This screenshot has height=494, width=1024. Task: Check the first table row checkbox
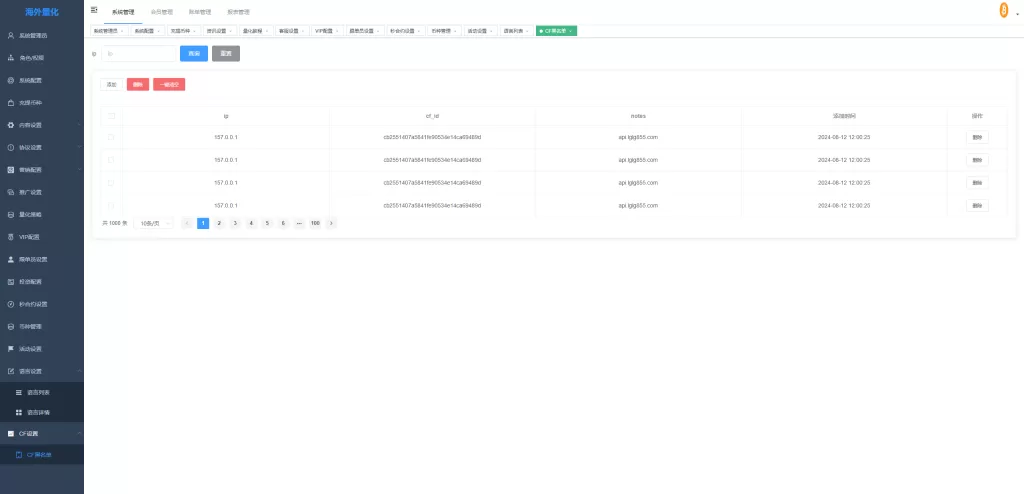tap(111, 137)
